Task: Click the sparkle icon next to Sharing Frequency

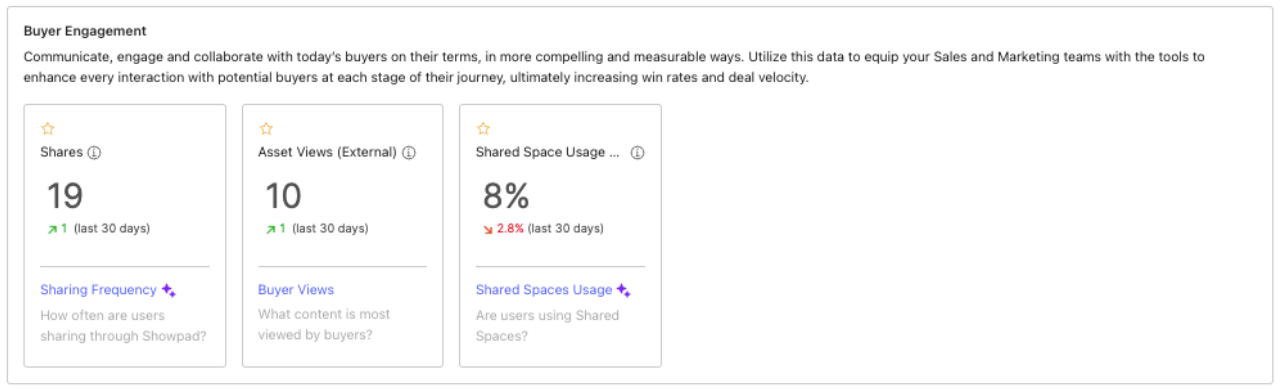Action: [169, 290]
